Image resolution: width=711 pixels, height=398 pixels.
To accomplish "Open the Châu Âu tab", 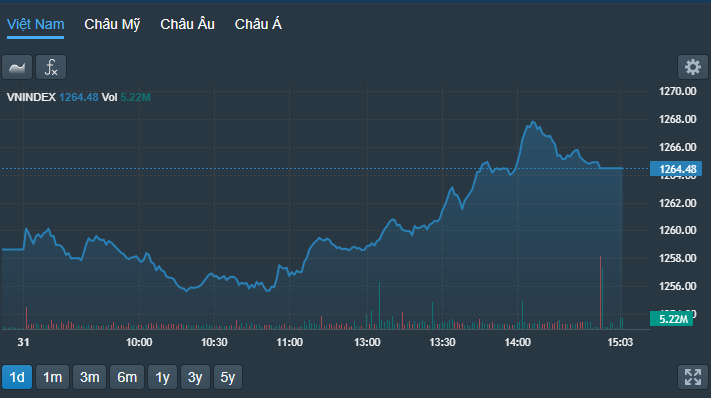I will pos(187,24).
